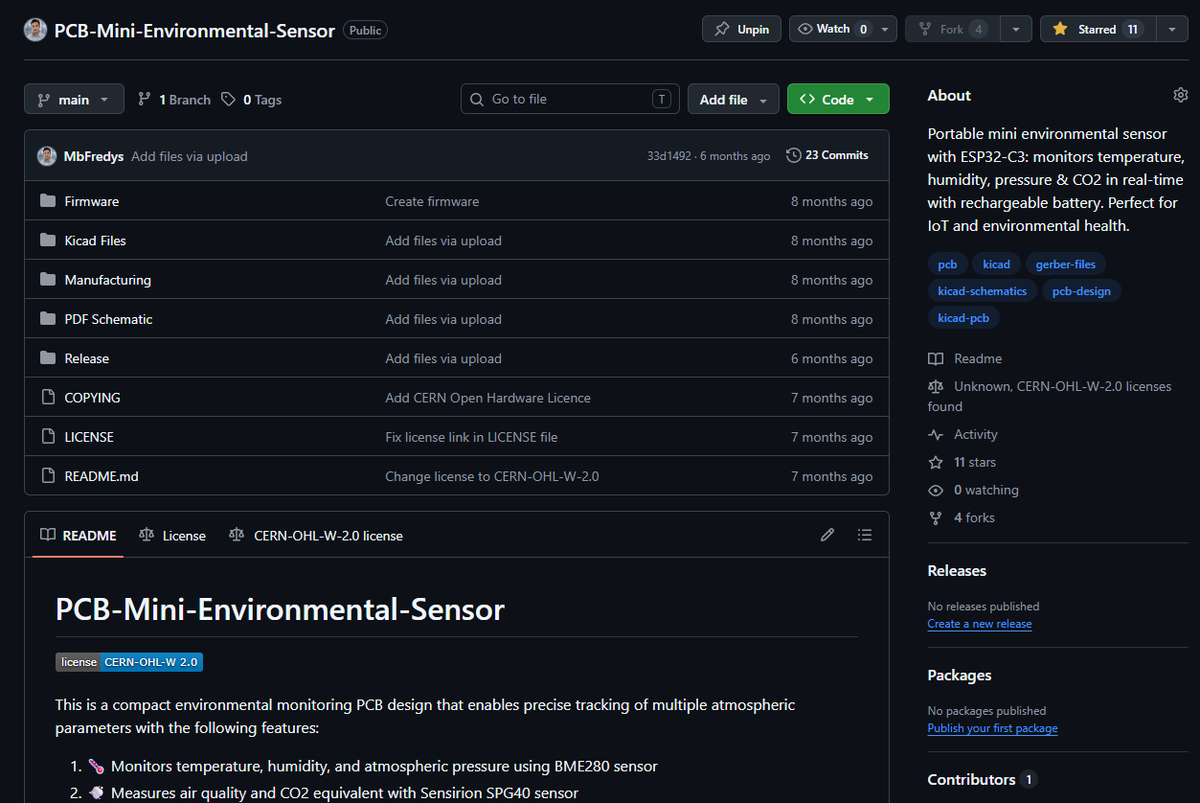This screenshot has width=1200, height=803.
Task: Open About settings gear icon
Action: 1180,95
